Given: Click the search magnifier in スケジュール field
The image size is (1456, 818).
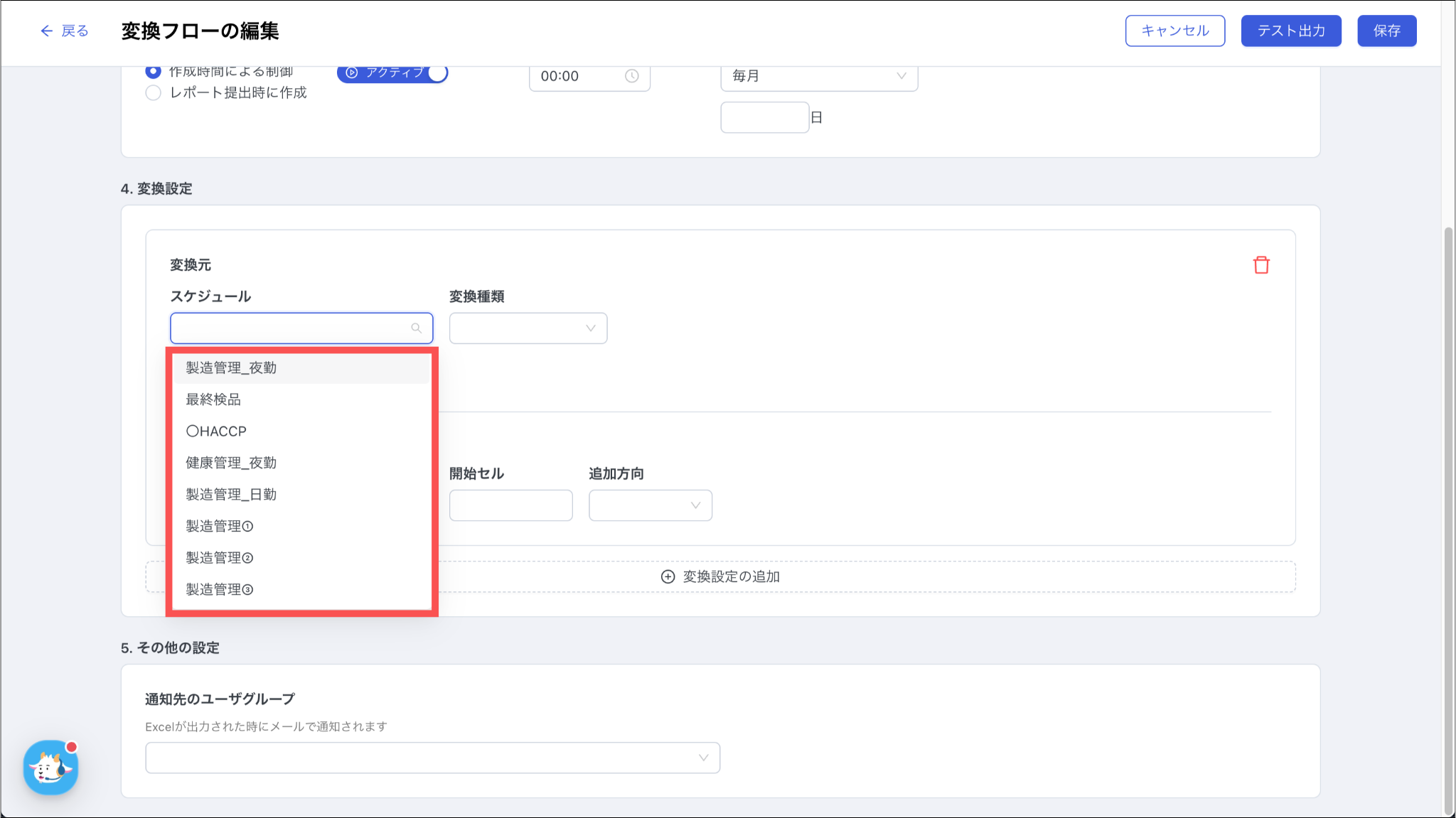Looking at the screenshot, I should pyautogui.click(x=417, y=328).
